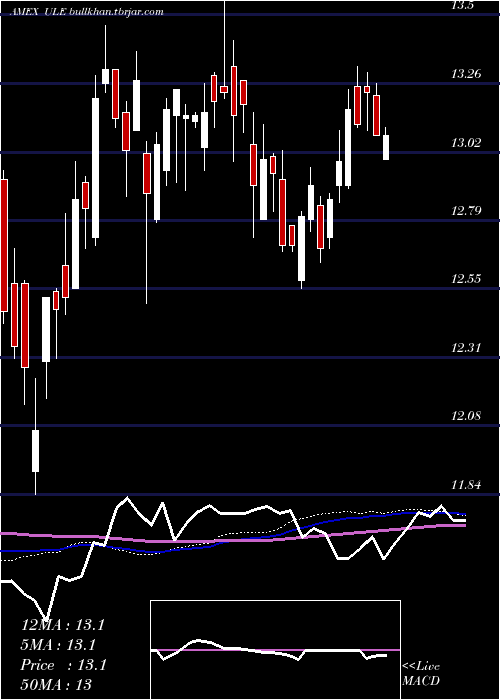Click the 12.55 price axis label

pyautogui.click(x=467, y=279)
